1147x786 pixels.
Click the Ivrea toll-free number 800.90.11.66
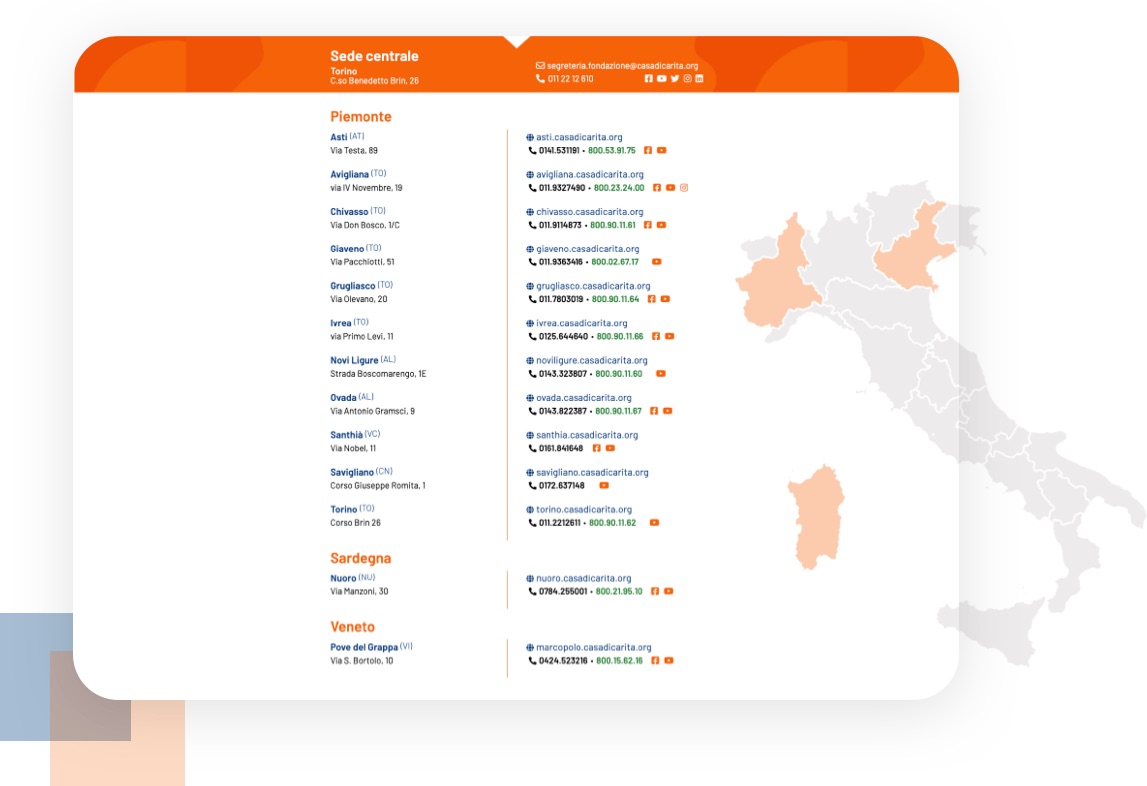point(620,337)
